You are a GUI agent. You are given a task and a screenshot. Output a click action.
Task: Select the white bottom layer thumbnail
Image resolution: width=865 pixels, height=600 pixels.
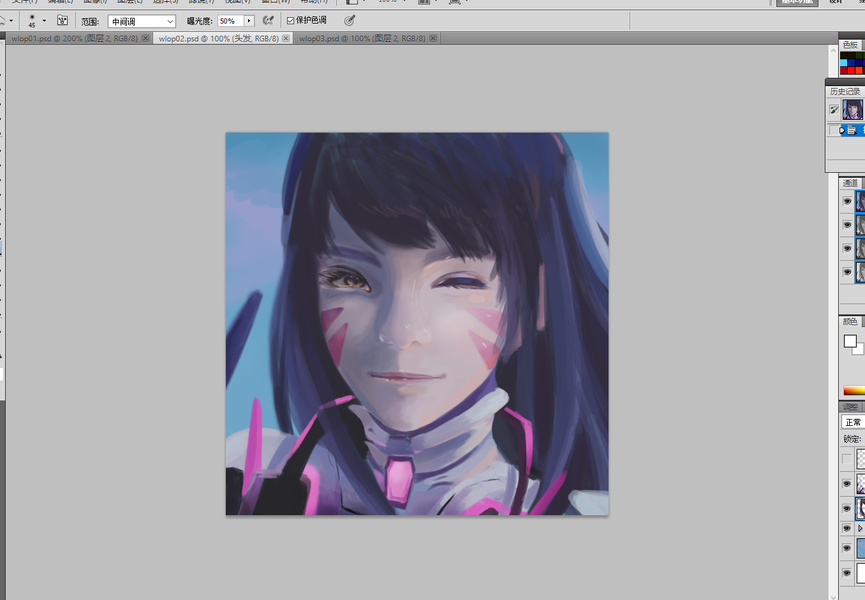(x=861, y=574)
